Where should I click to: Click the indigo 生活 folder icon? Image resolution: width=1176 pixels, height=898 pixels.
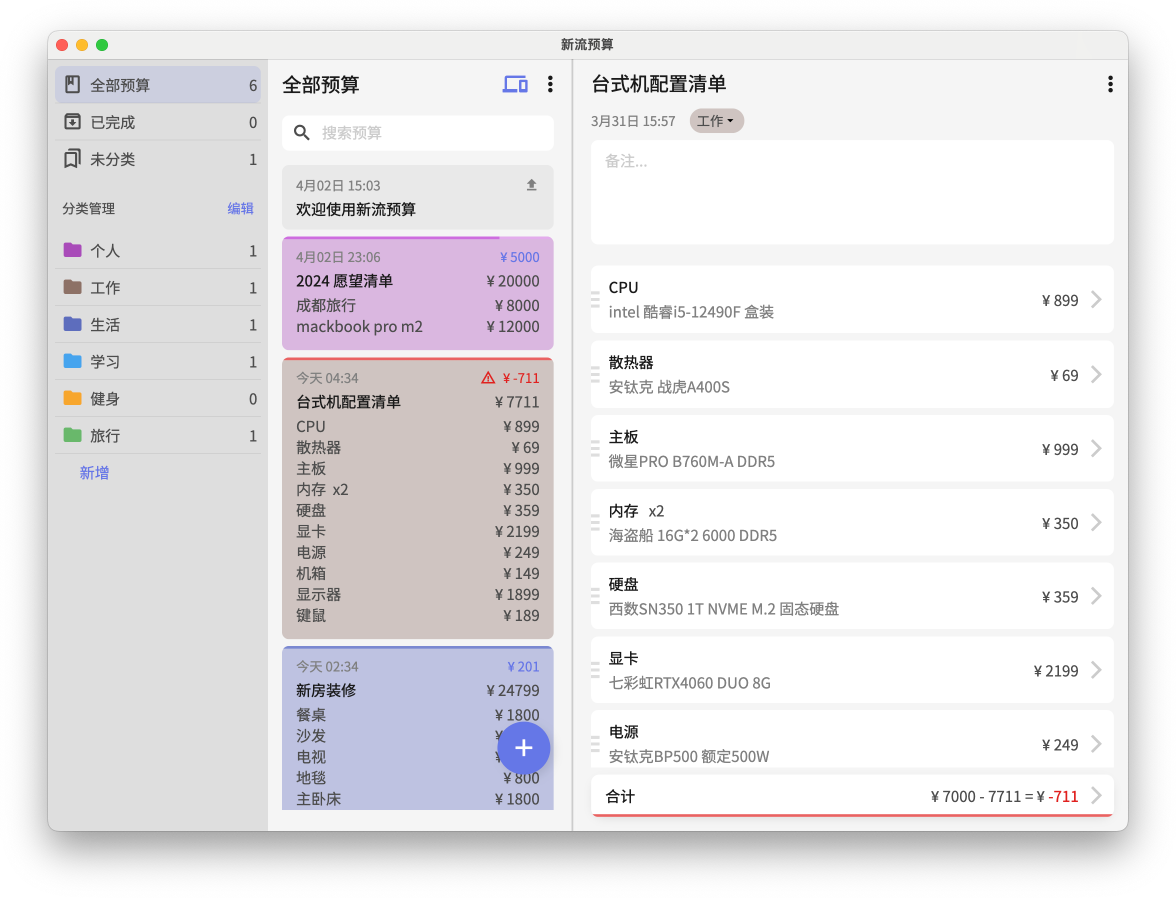tap(72, 324)
